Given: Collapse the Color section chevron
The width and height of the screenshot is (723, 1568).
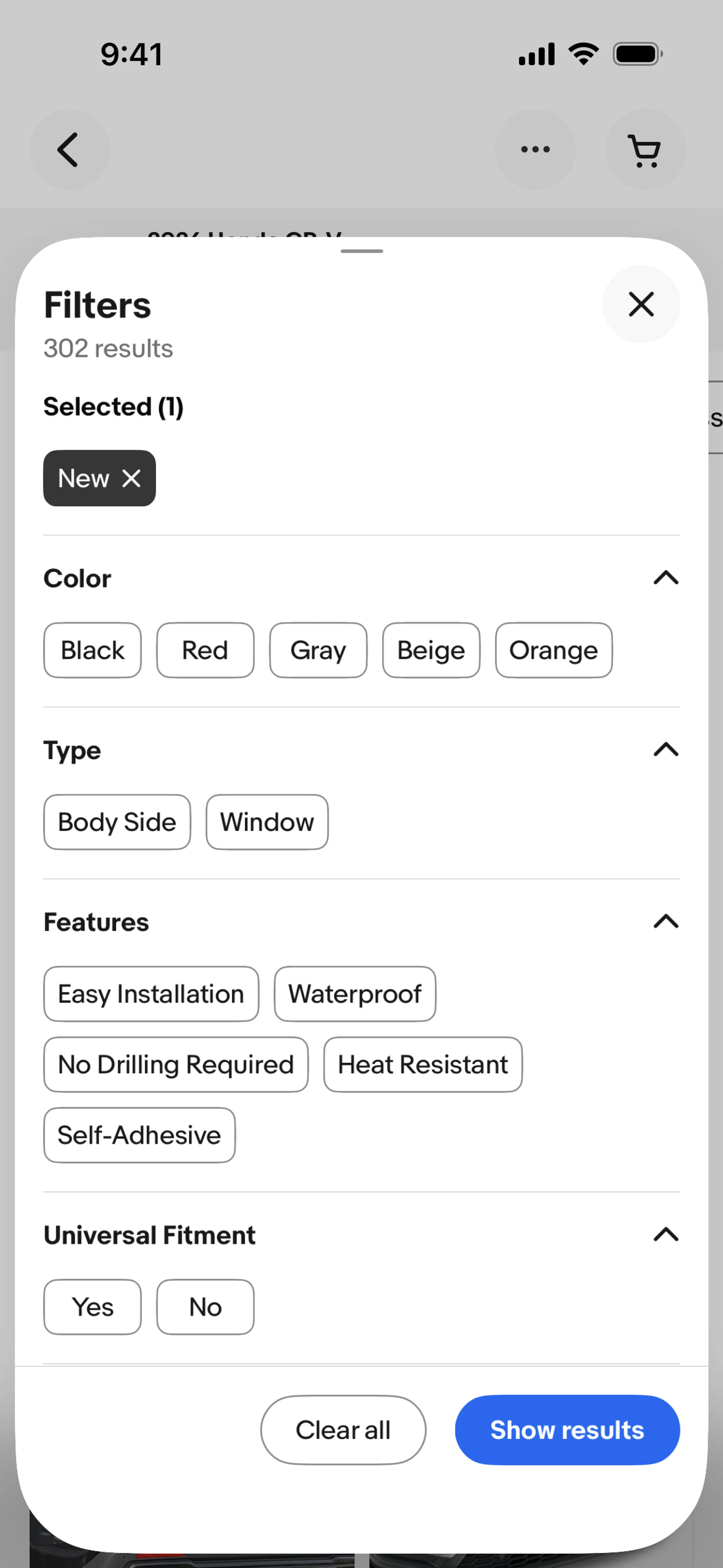Looking at the screenshot, I should click(666, 578).
